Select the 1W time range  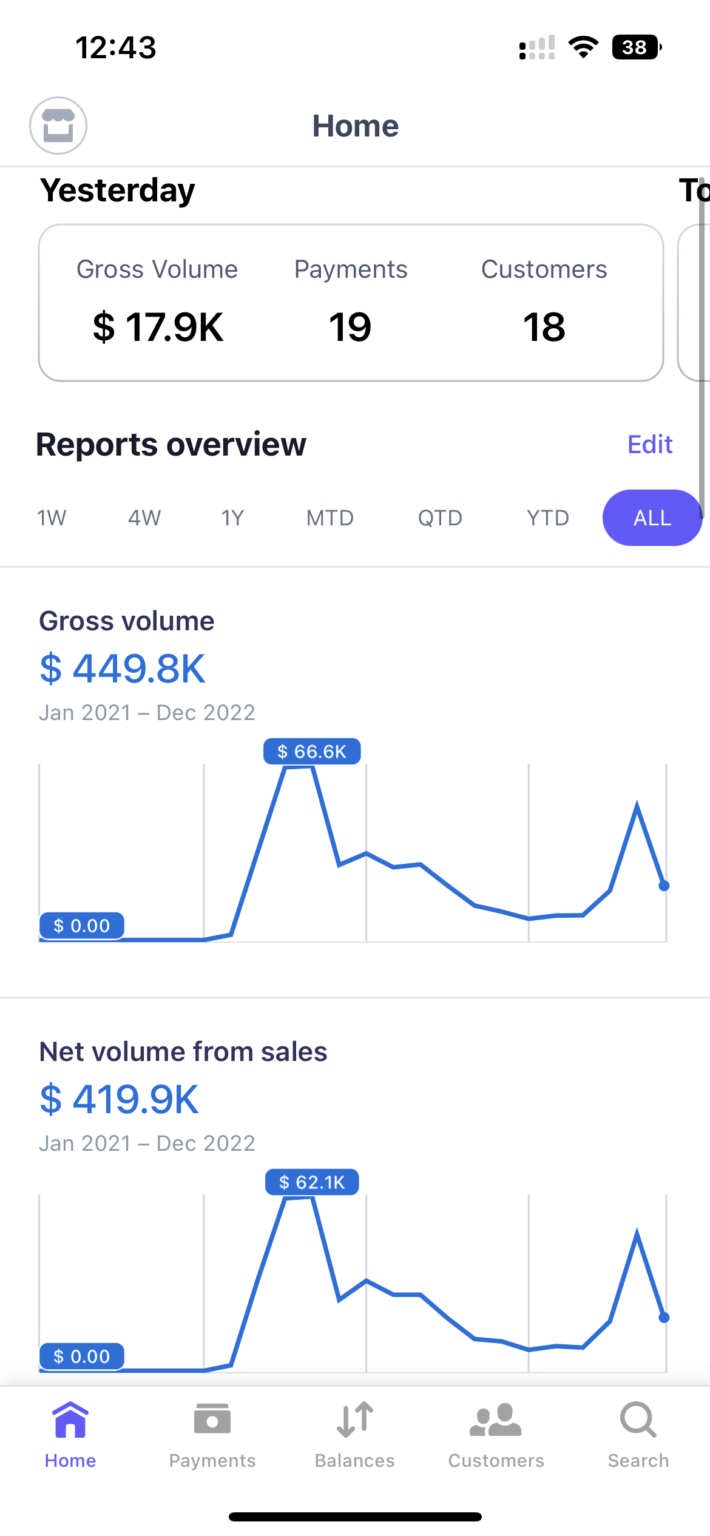coord(52,518)
